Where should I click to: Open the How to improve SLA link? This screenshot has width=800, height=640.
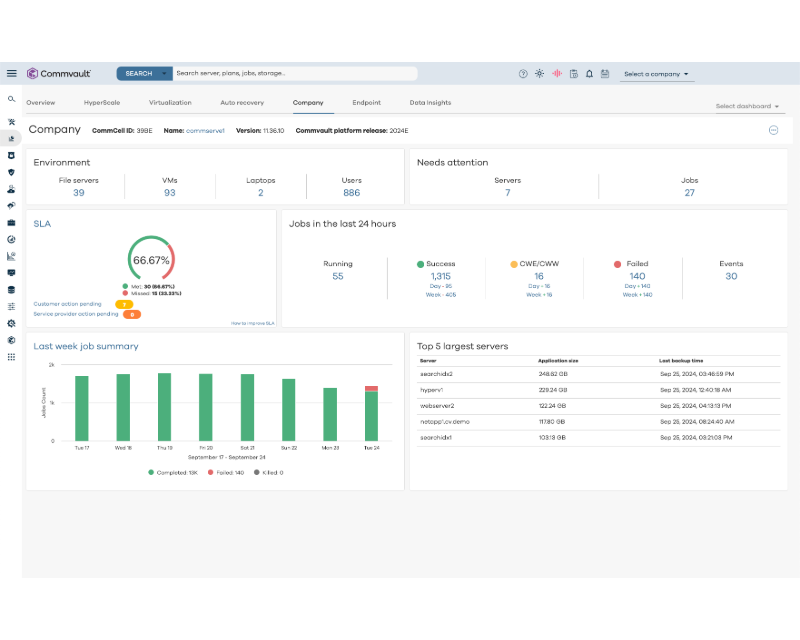(252, 323)
